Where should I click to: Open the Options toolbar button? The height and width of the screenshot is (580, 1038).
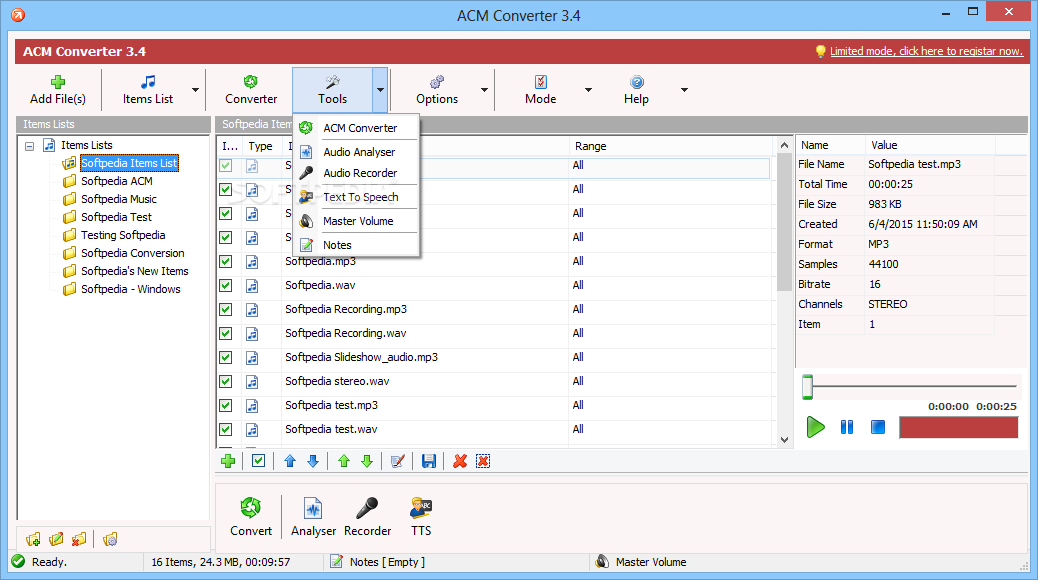pos(437,90)
